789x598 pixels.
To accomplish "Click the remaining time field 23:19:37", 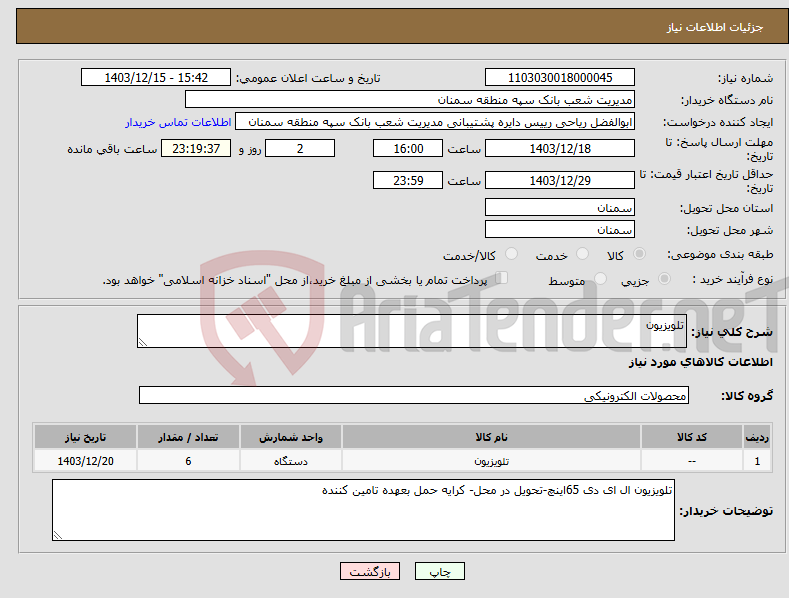I will coord(196,148).
